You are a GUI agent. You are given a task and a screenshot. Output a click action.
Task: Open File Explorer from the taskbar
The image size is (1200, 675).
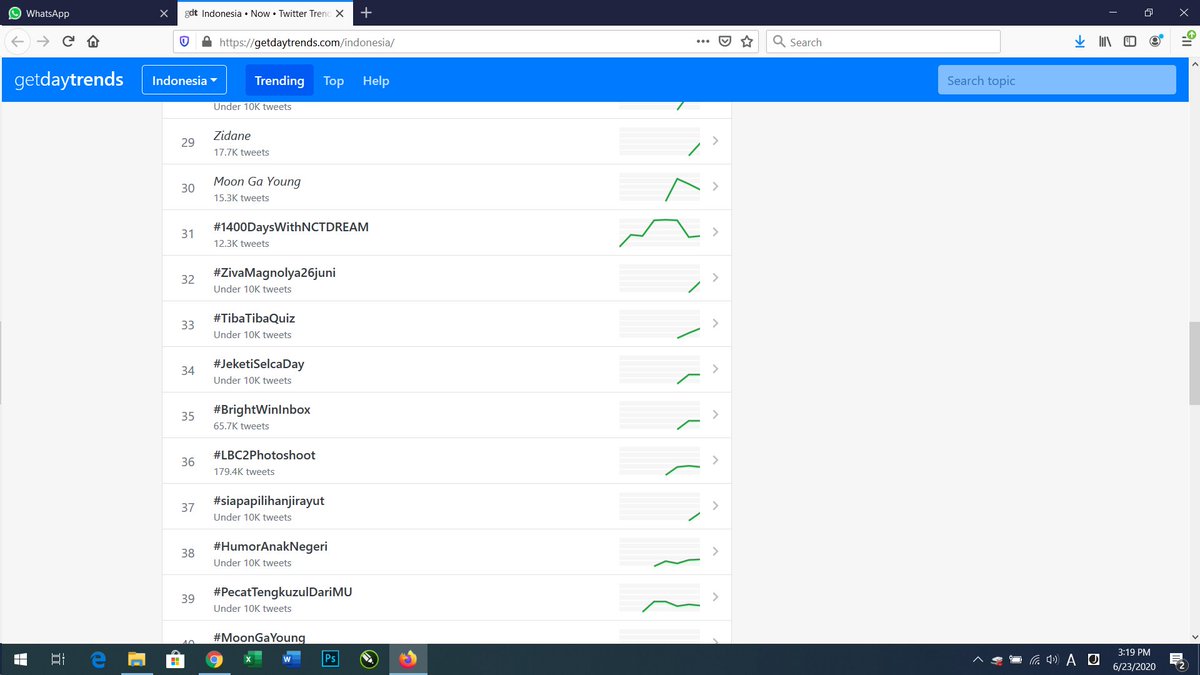click(137, 659)
